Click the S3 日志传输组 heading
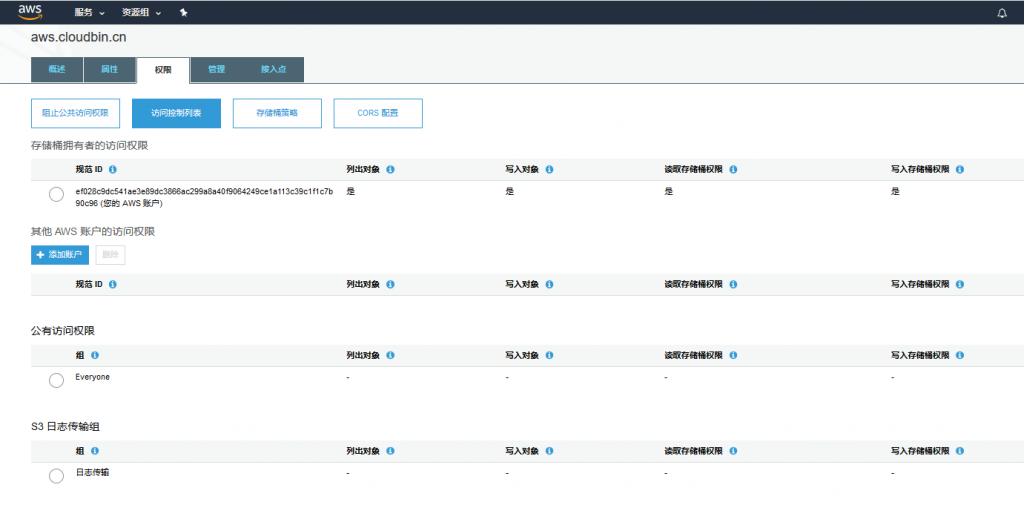The image size is (1024, 522). tap(65, 427)
